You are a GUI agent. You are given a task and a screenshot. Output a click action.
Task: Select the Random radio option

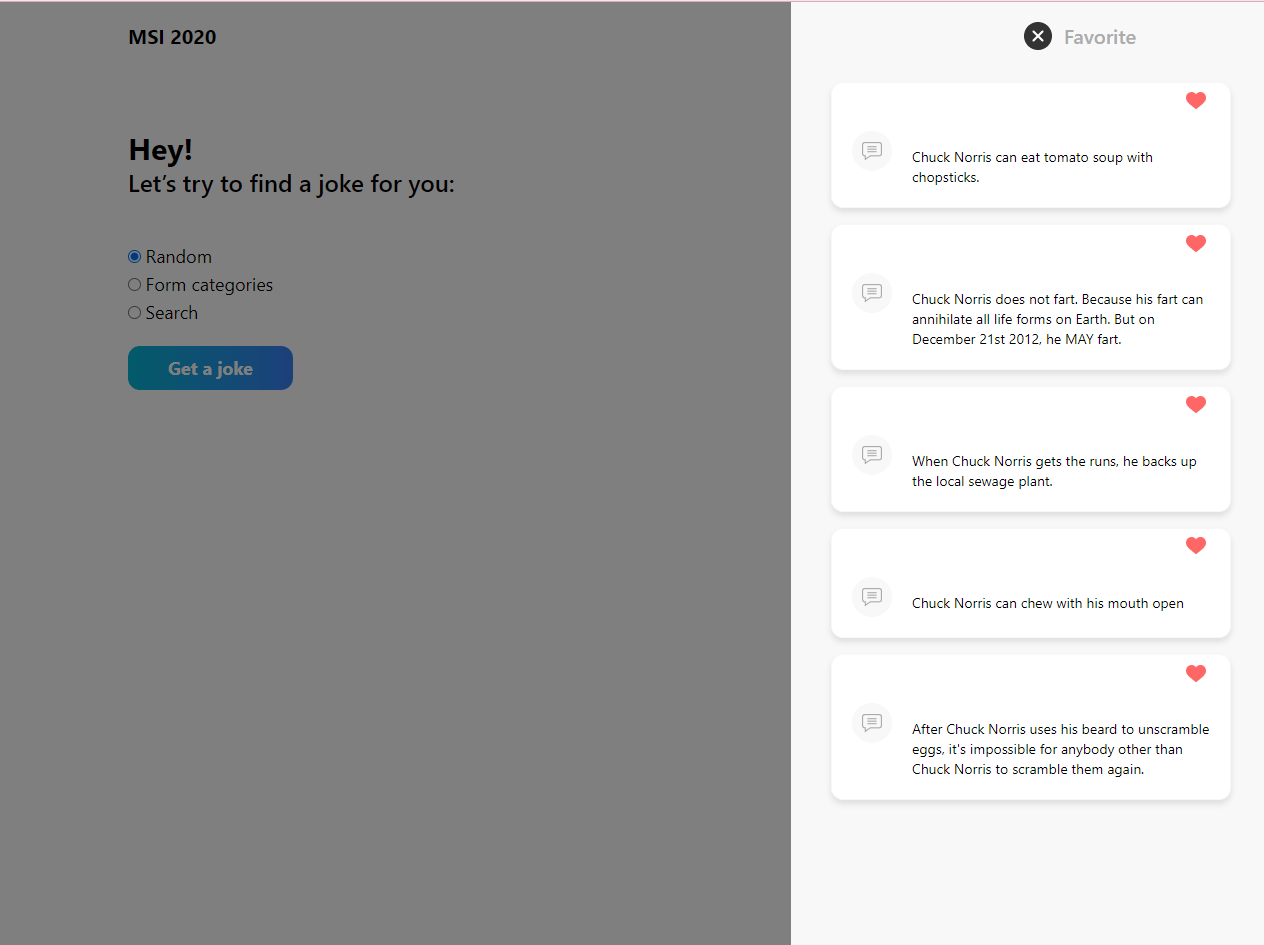pyautogui.click(x=135, y=257)
